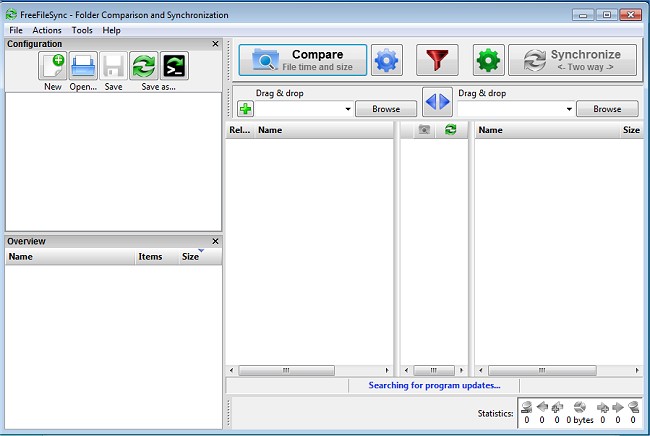Viewport: 650px width, 436px height.
Task: Click the update-right arrow statistics icon
Action: [x=618, y=407]
